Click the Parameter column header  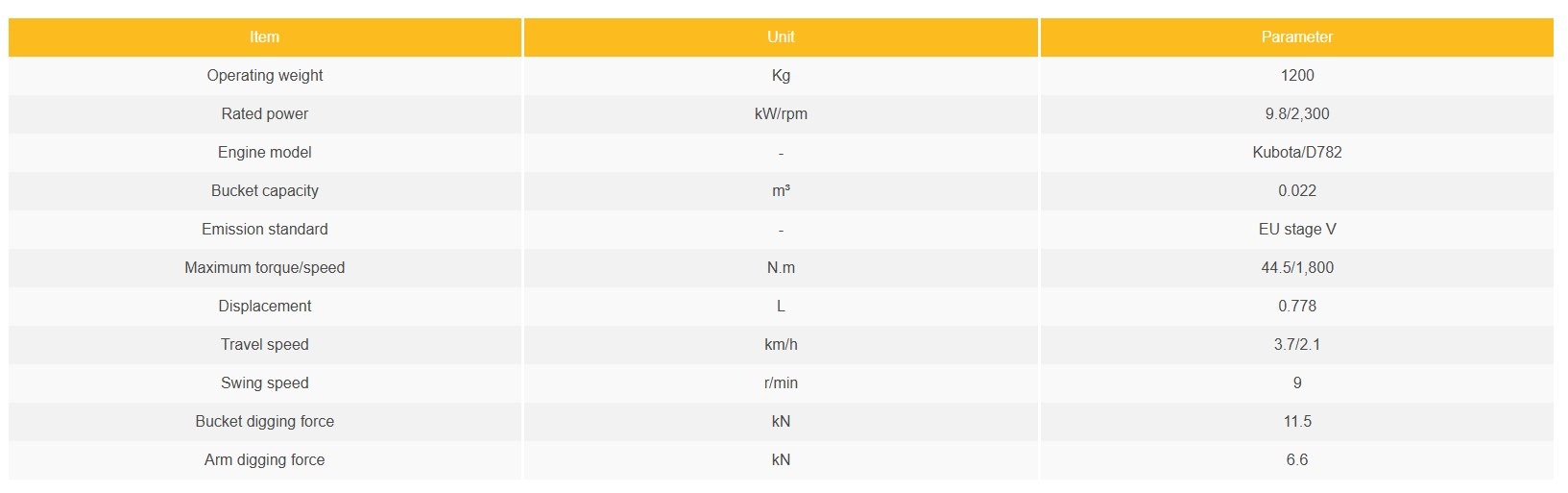pyautogui.click(x=1296, y=37)
